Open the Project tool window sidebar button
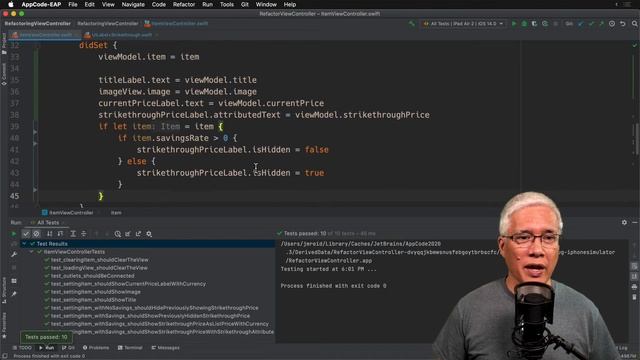This screenshot has height=360, width=640. click(x=4, y=44)
